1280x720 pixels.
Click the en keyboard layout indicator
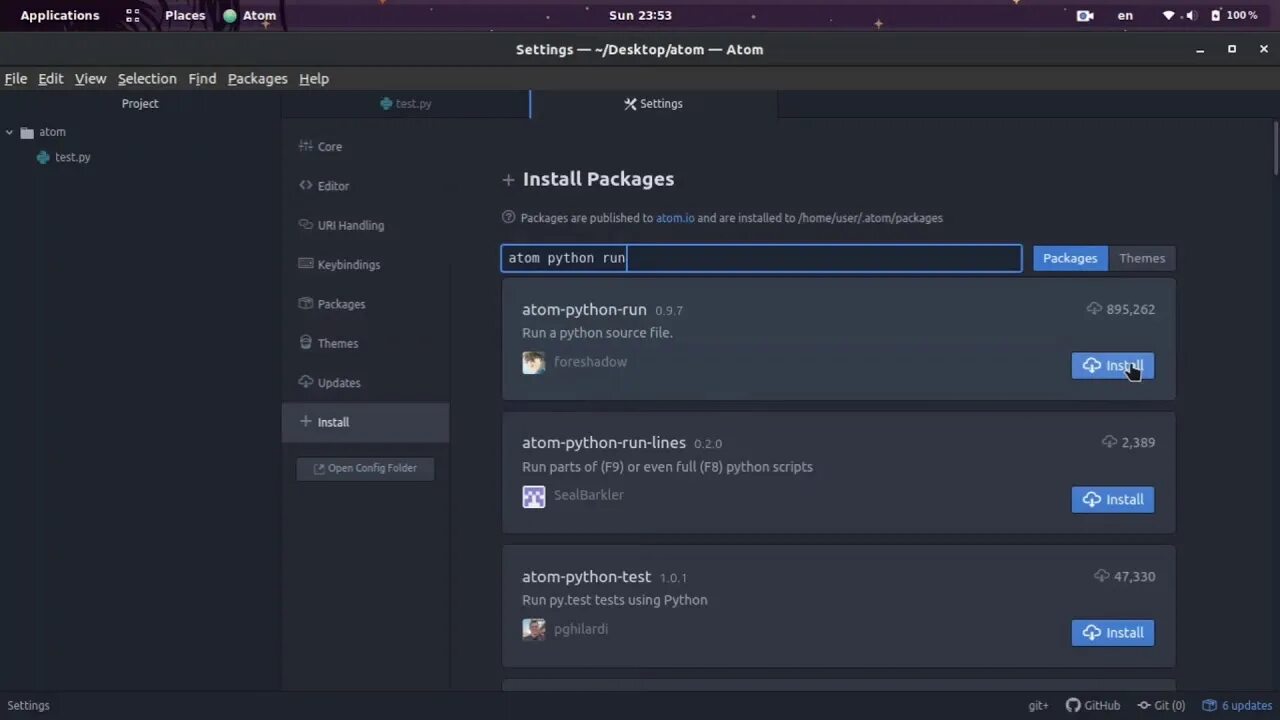coord(1125,15)
